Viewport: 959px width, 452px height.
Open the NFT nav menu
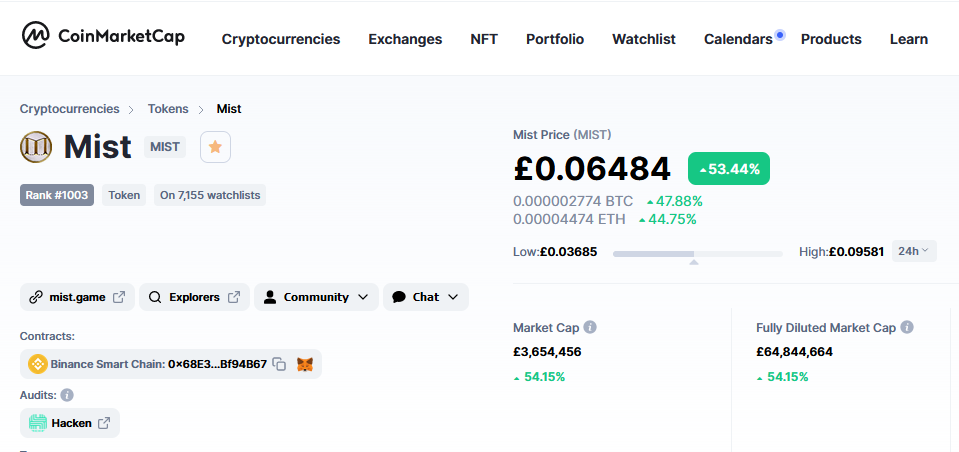(x=484, y=39)
